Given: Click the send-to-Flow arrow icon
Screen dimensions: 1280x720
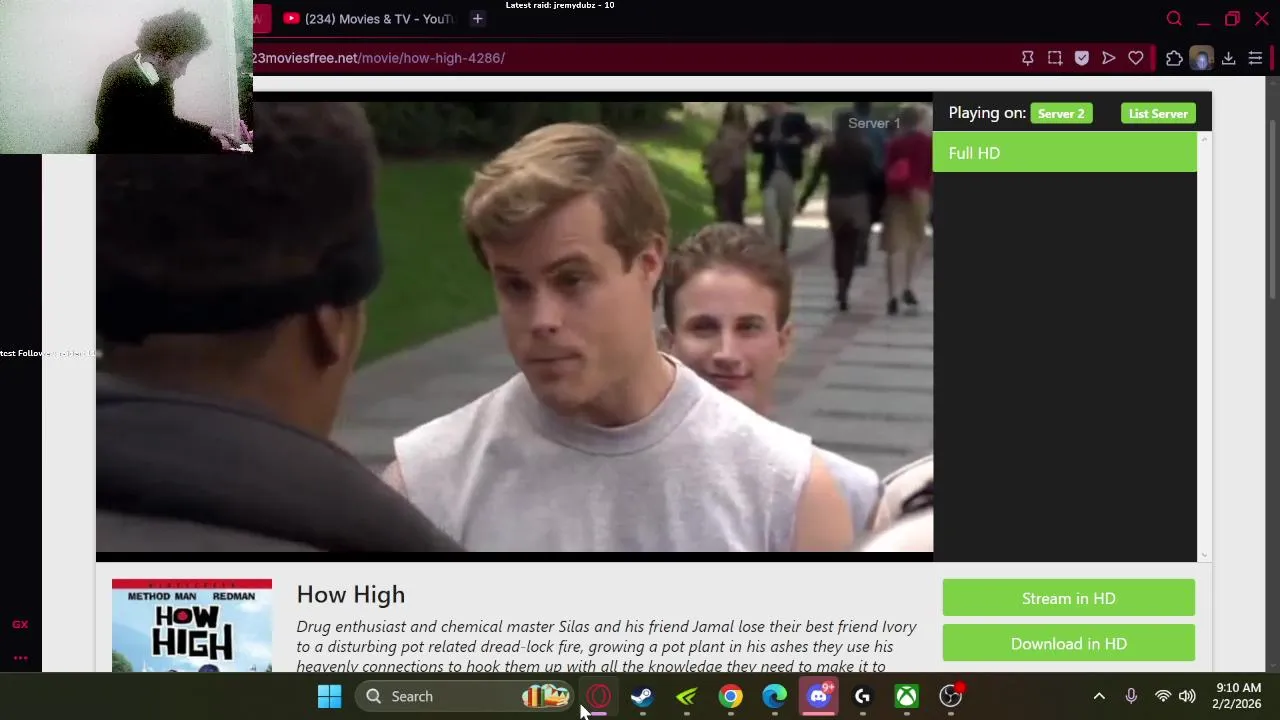Looking at the screenshot, I should click(x=1109, y=58).
